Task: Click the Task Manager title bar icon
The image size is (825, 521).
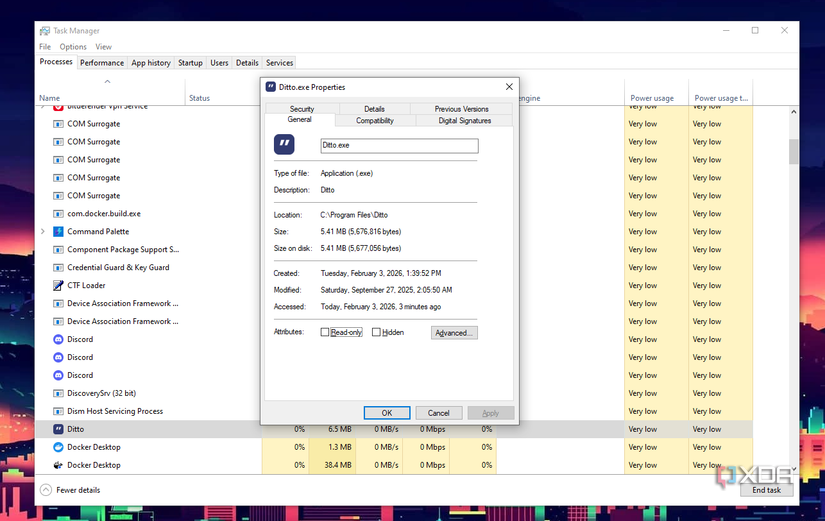Action: pos(45,31)
